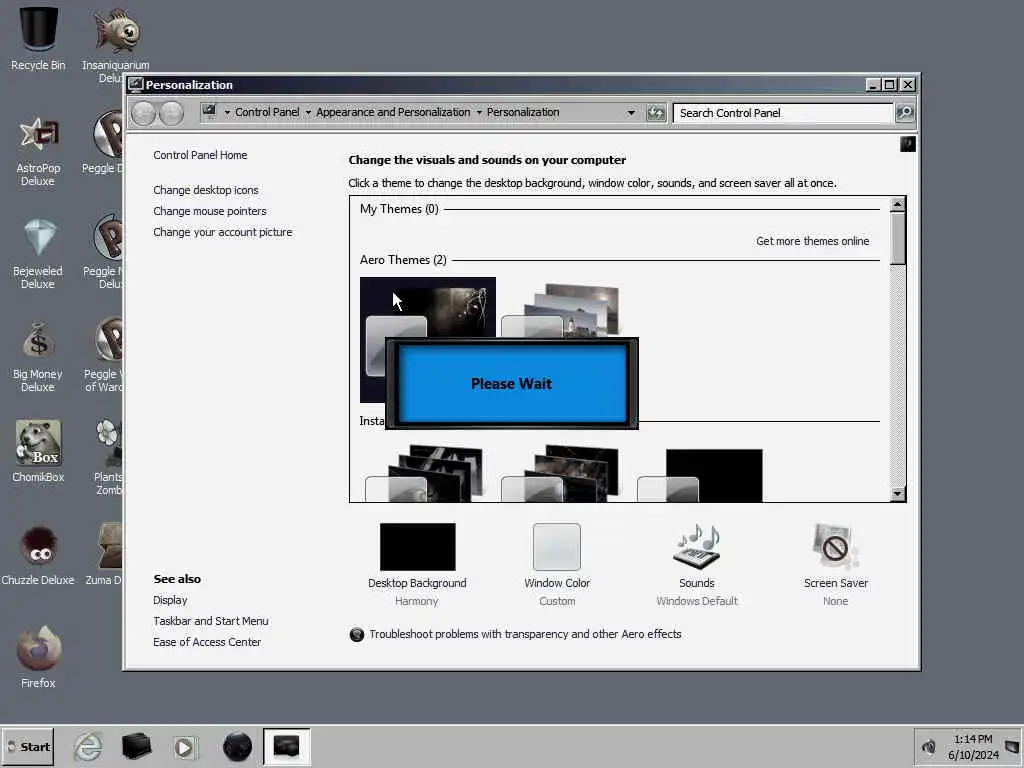
Task: Click the theme list scroll up arrow
Action: (897, 204)
